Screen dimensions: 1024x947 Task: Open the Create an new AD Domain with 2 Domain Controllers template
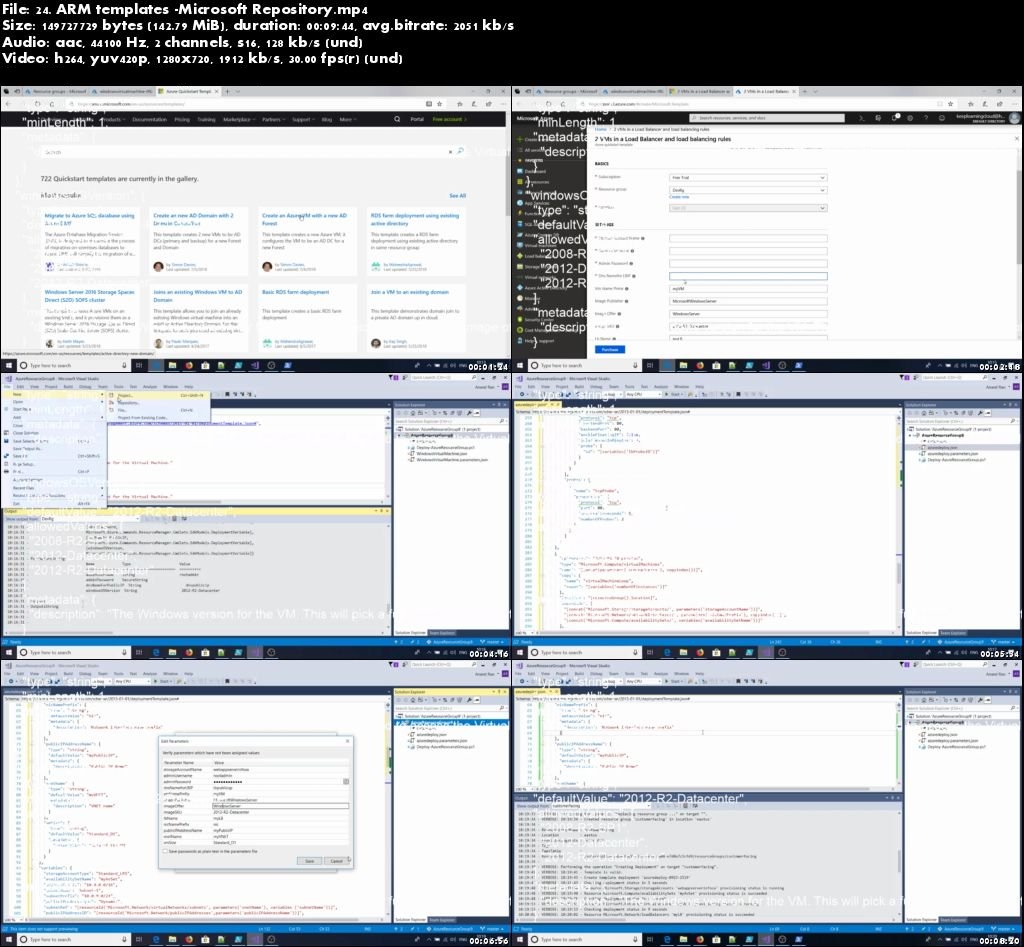coord(193,219)
